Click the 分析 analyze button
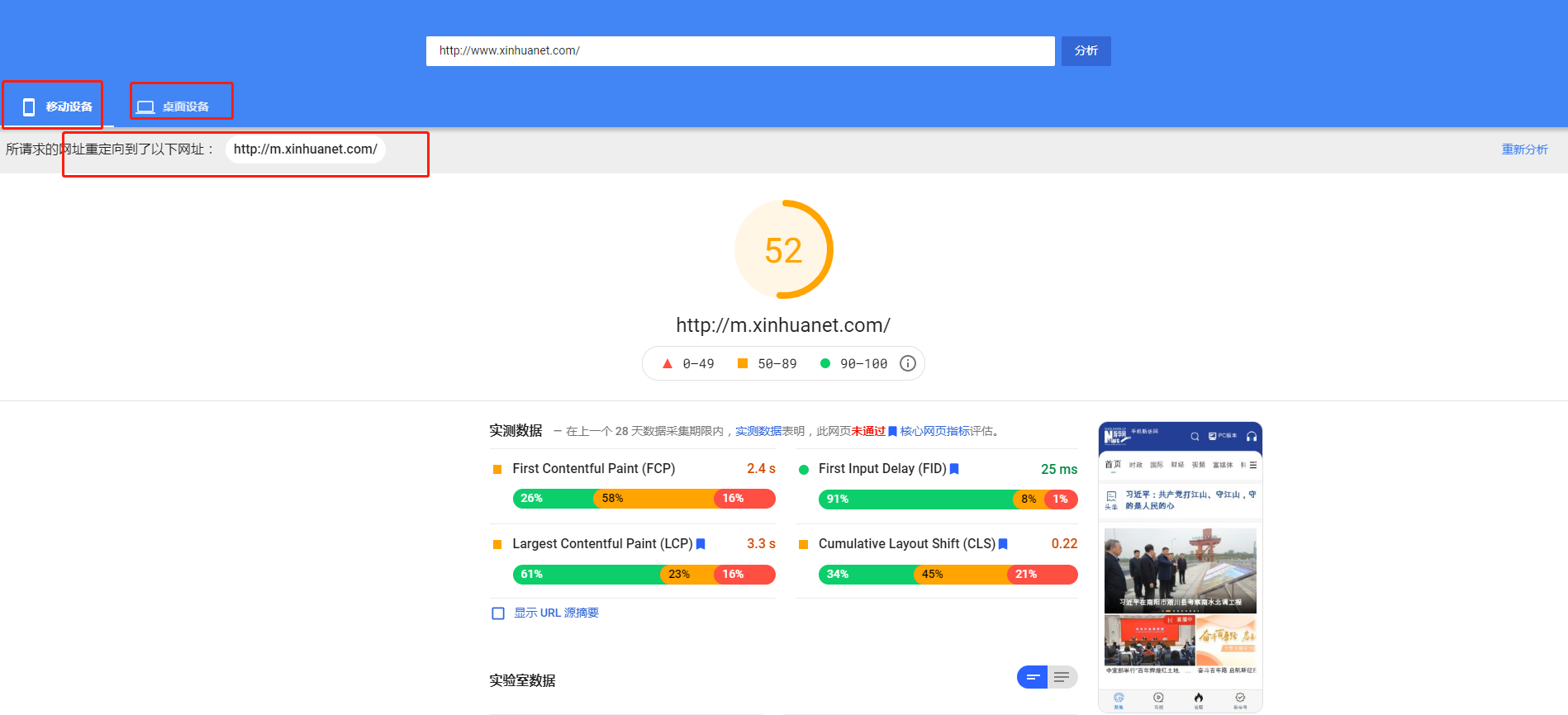This screenshot has width=1568, height=715. tap(1086, 51)
